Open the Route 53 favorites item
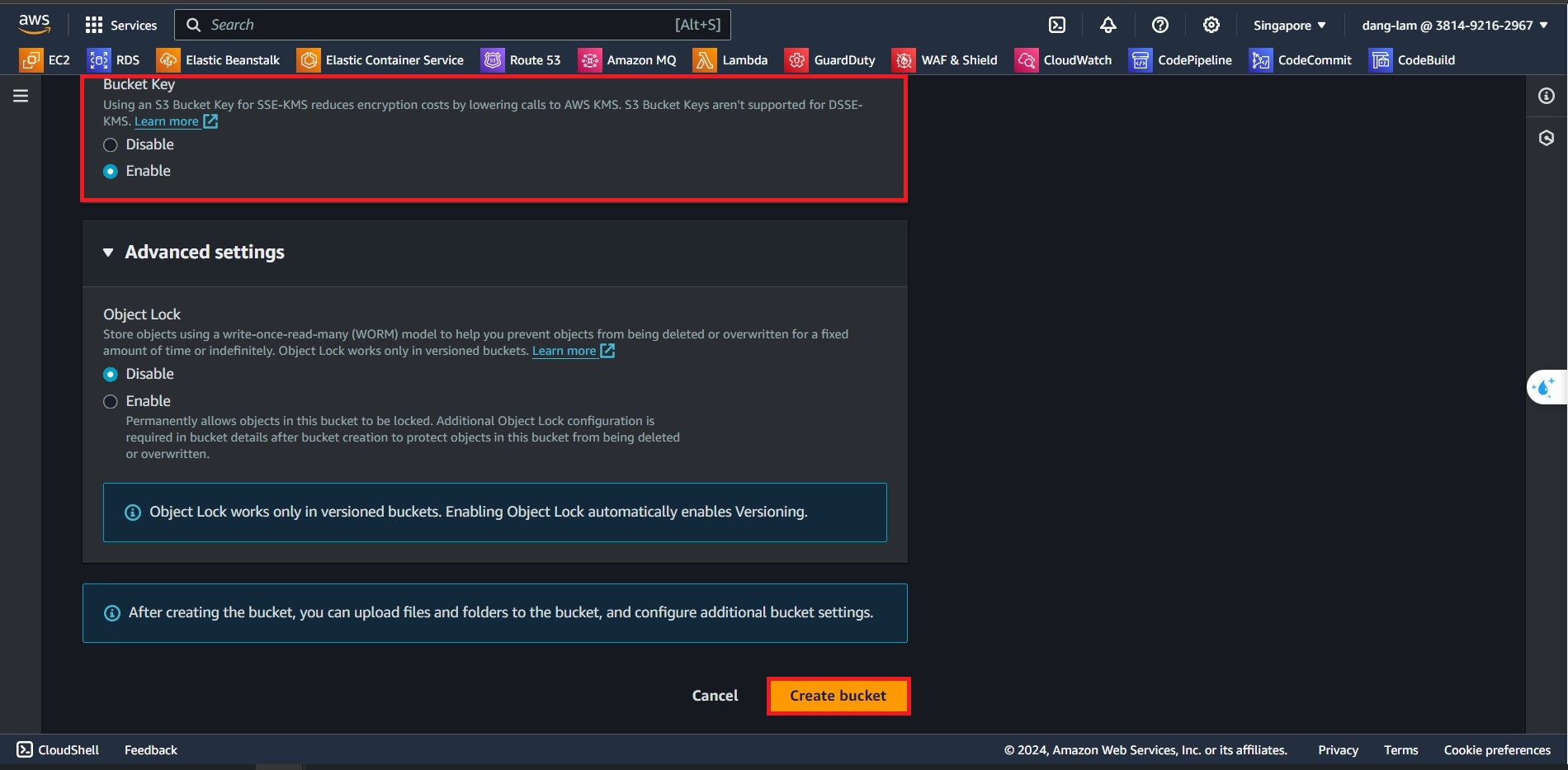Image resolution: width=1568 pixels, height=770 pixels. (x=521, y=60)
